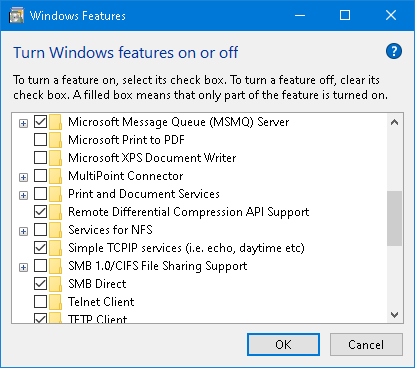This screenshot has width=415, height=368.
Task: Check the MultiPoint Connector checkbox
Action: [x=40, y=176]
